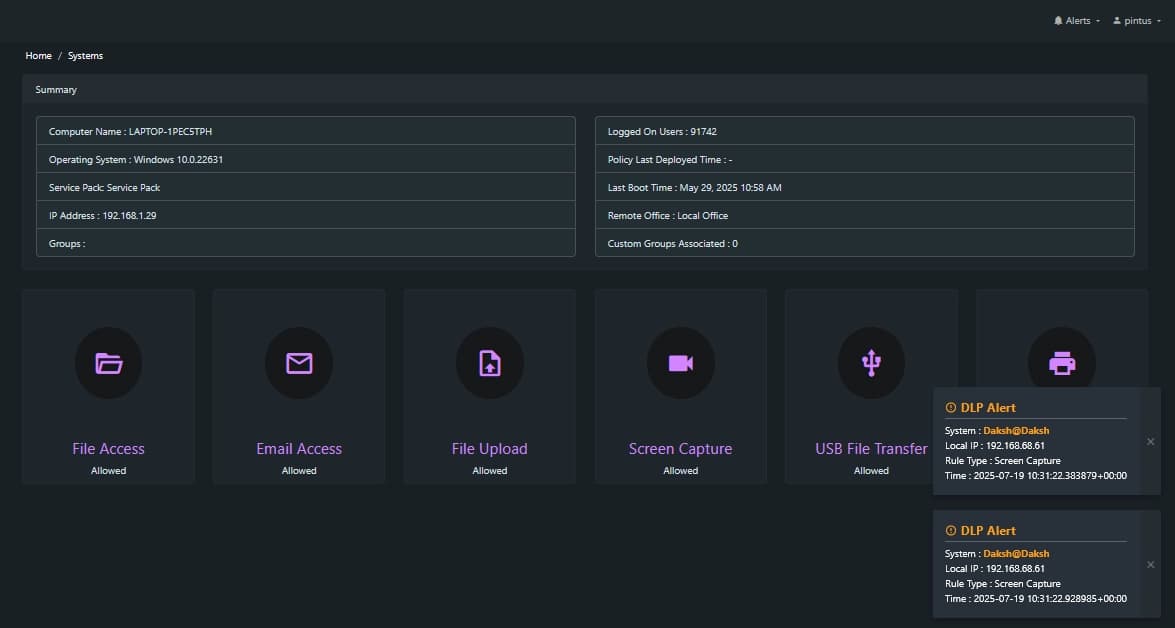The width and height of the screenshot is (1175, 628).
Task: Click the Screen Capture camera icon
Action: (x=680, y=363)
